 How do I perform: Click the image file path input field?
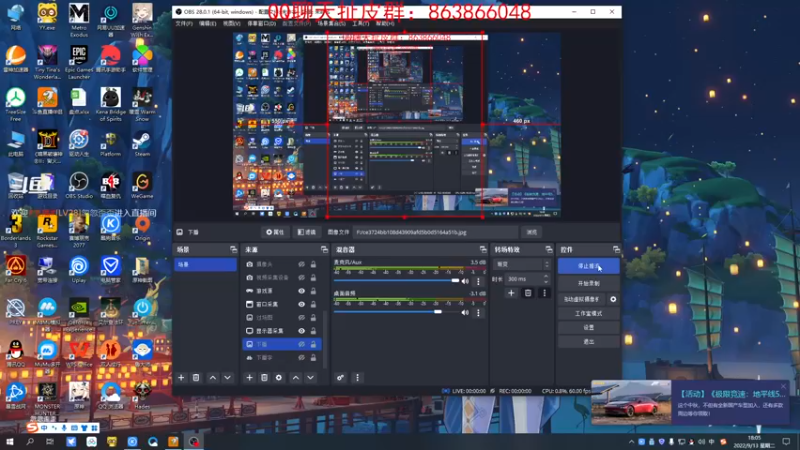[x=435, y=232]
